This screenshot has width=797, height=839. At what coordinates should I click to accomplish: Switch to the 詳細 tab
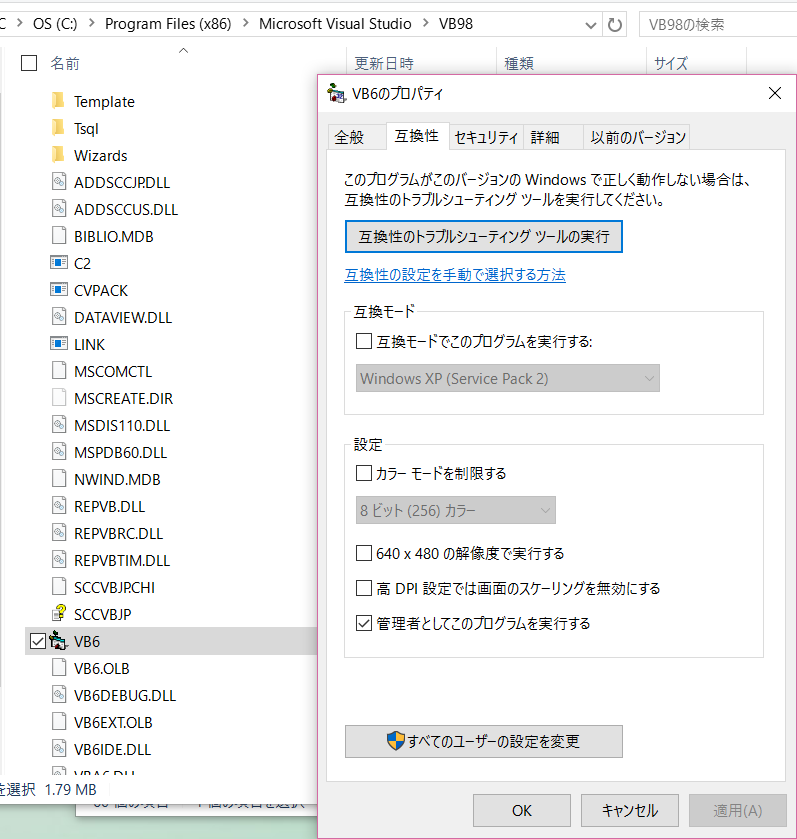pyautogui.click(x=553, y=138)
